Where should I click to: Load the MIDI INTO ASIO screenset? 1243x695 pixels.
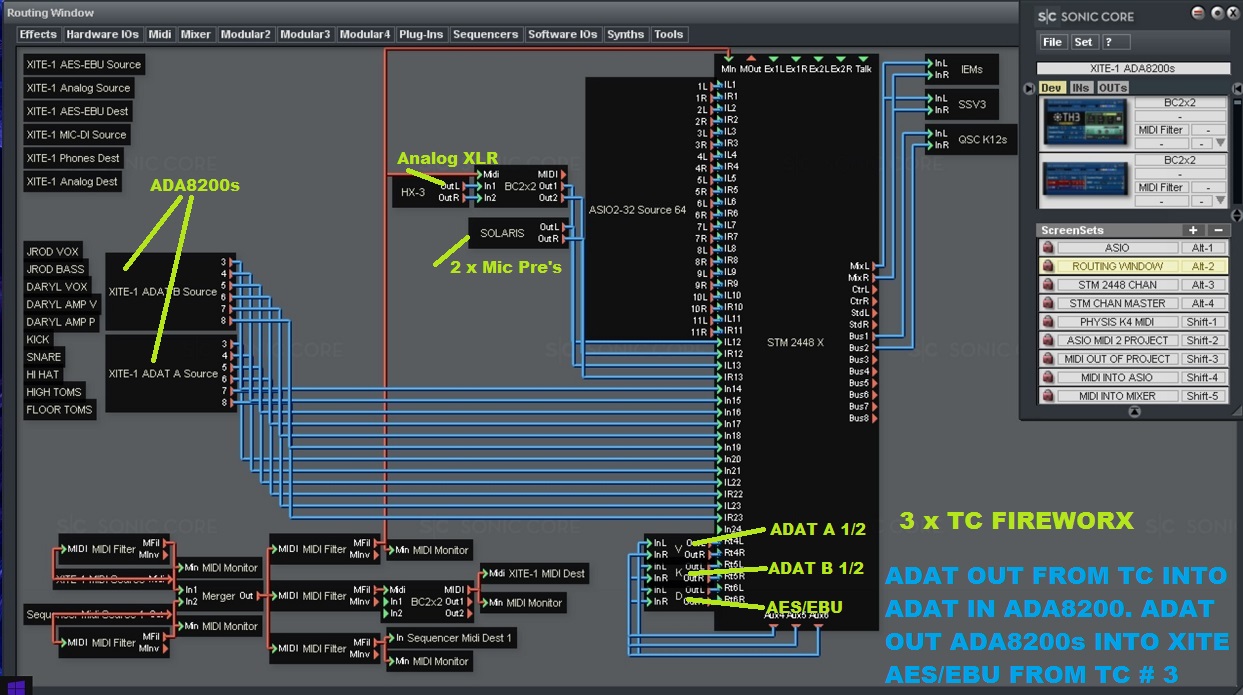(x=1117, y=378)
